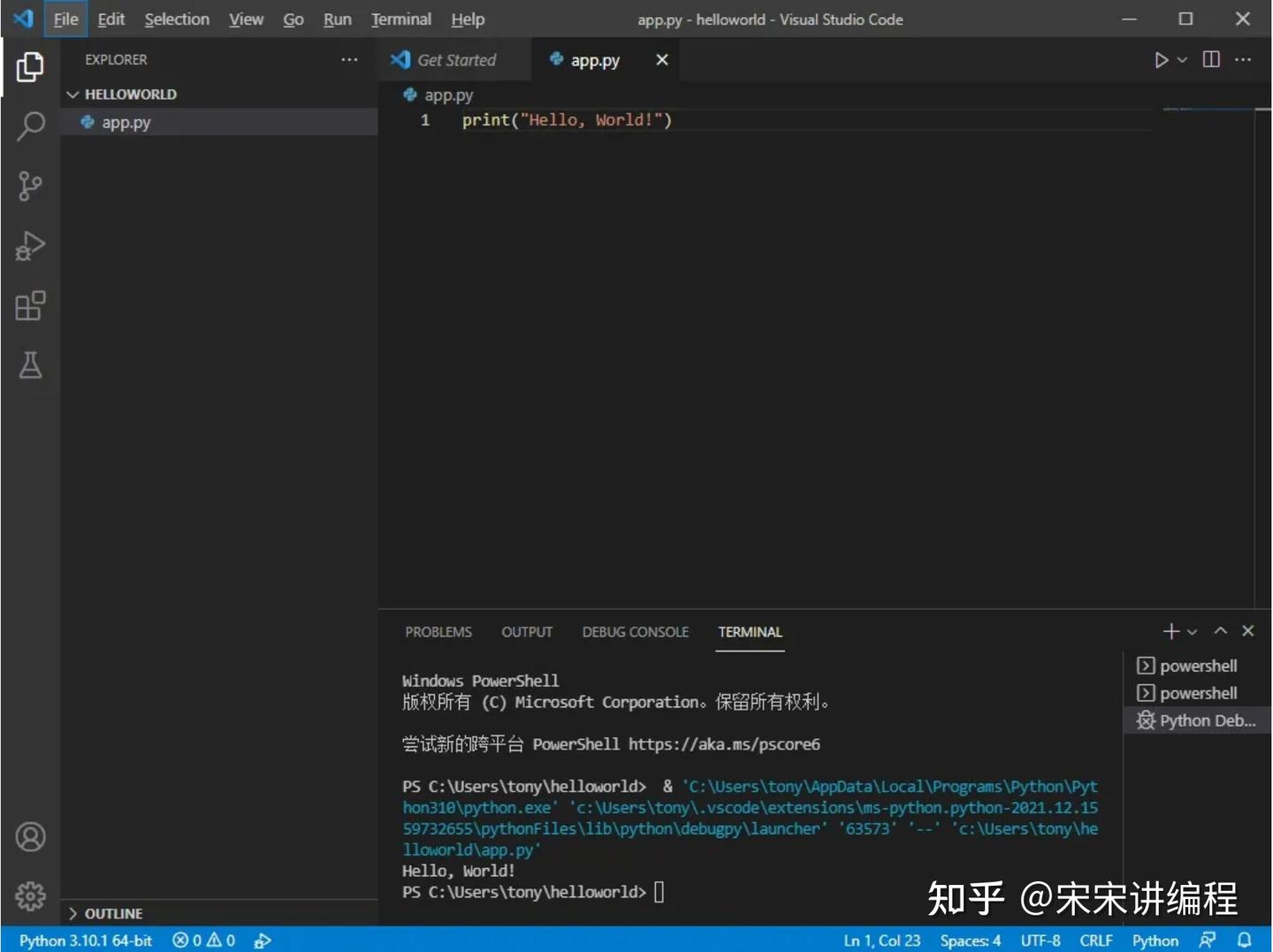Click the VS Code logo in title bar
This screenshot has width=1273, height=952.
coord(23,19)
